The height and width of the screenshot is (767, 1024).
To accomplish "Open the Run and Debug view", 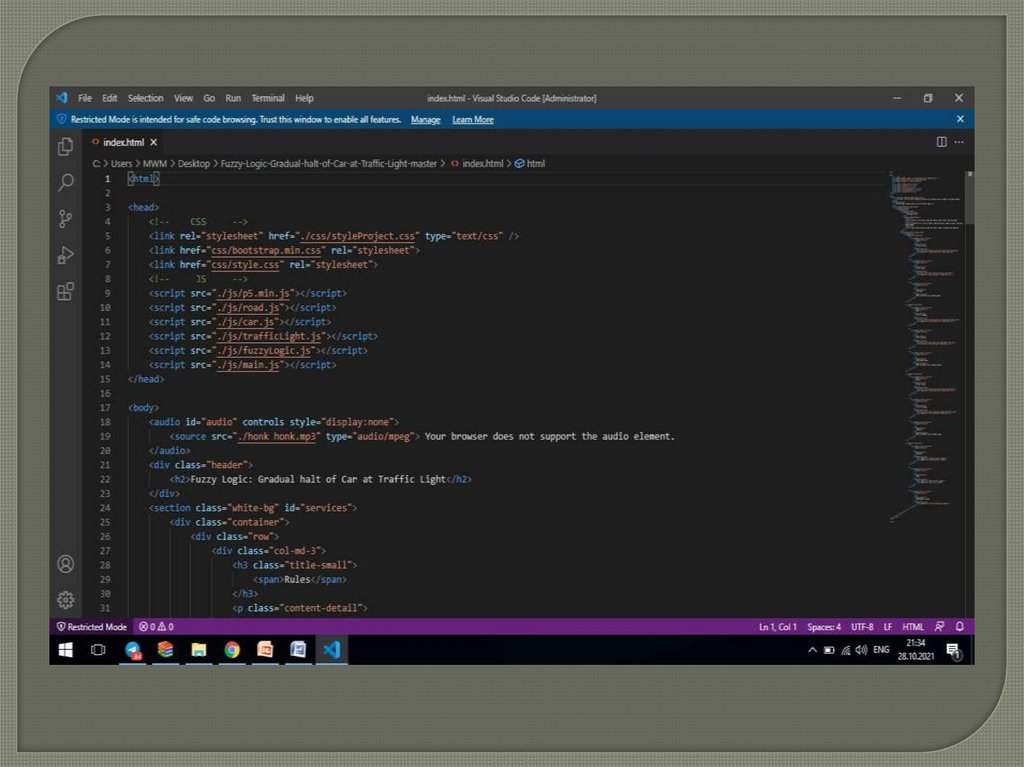I will pyautogui.click(x=65, y=255).
